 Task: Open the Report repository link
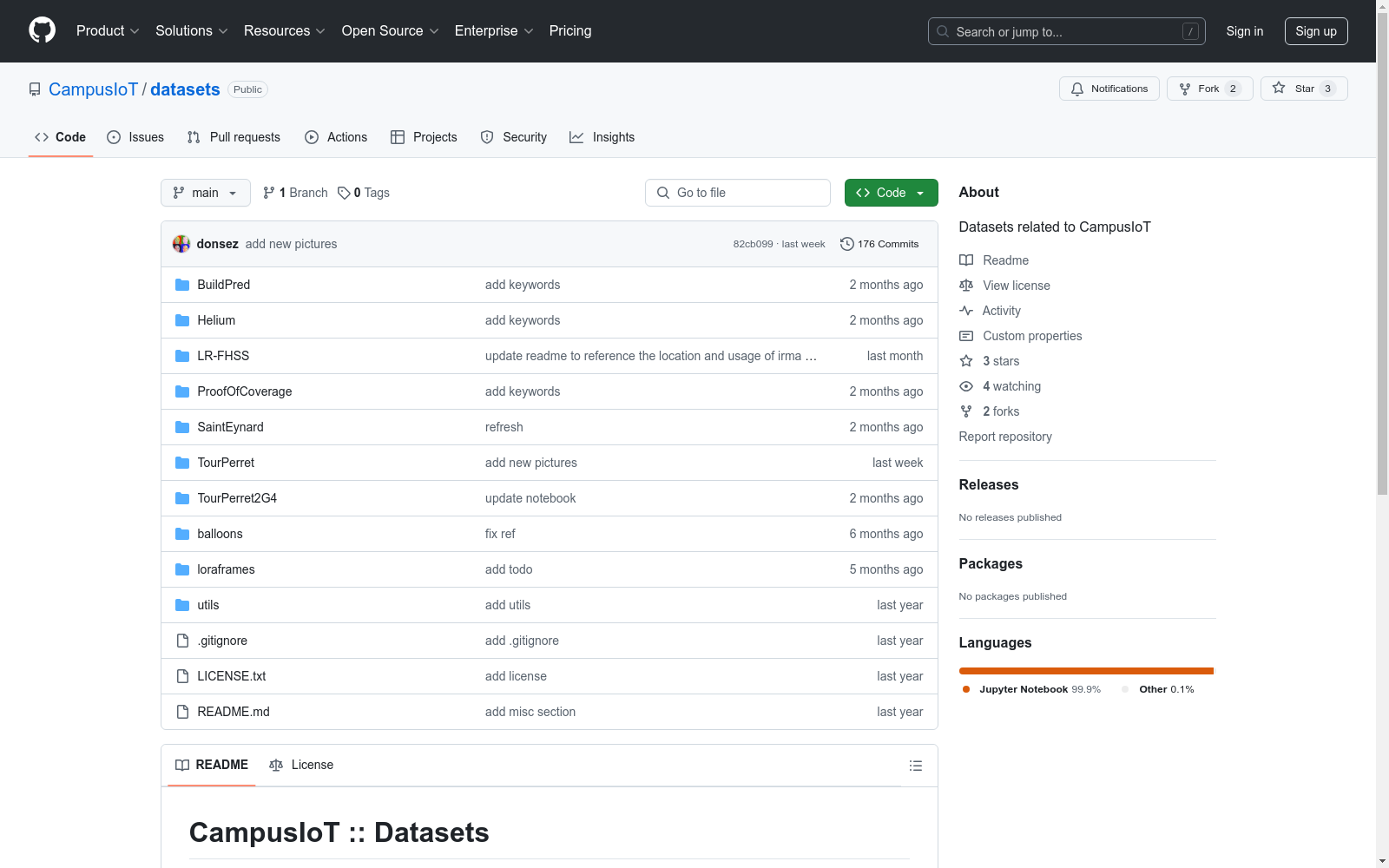[x=1005, y=437]
